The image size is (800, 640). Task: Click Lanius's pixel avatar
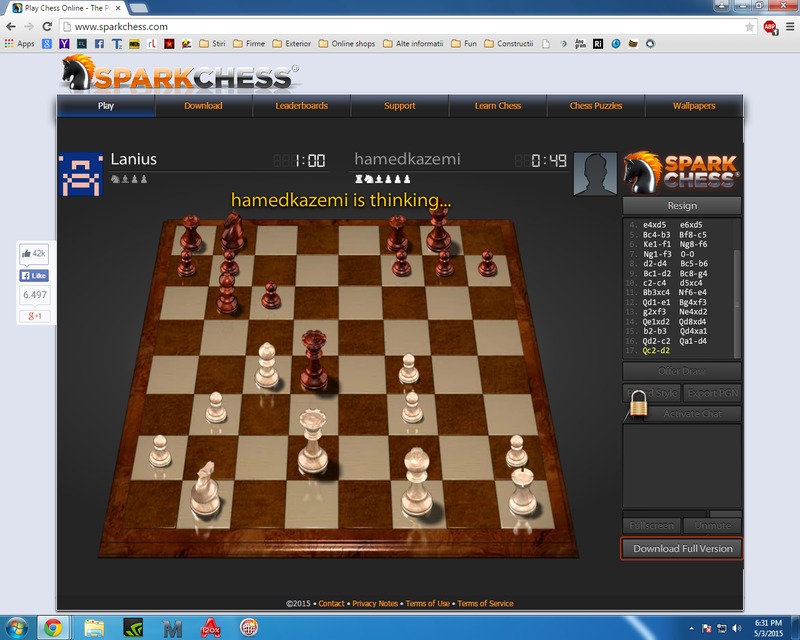(x=81, y=174)
